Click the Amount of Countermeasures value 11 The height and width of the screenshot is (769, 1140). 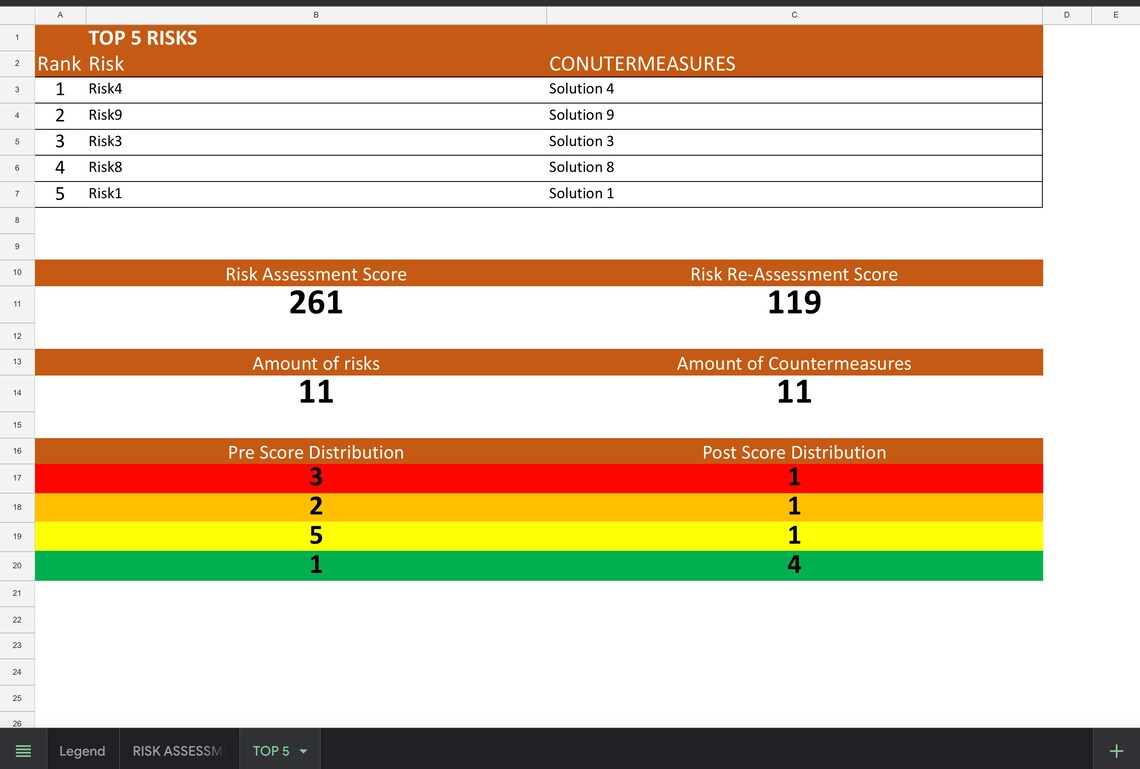coord(793,391)
